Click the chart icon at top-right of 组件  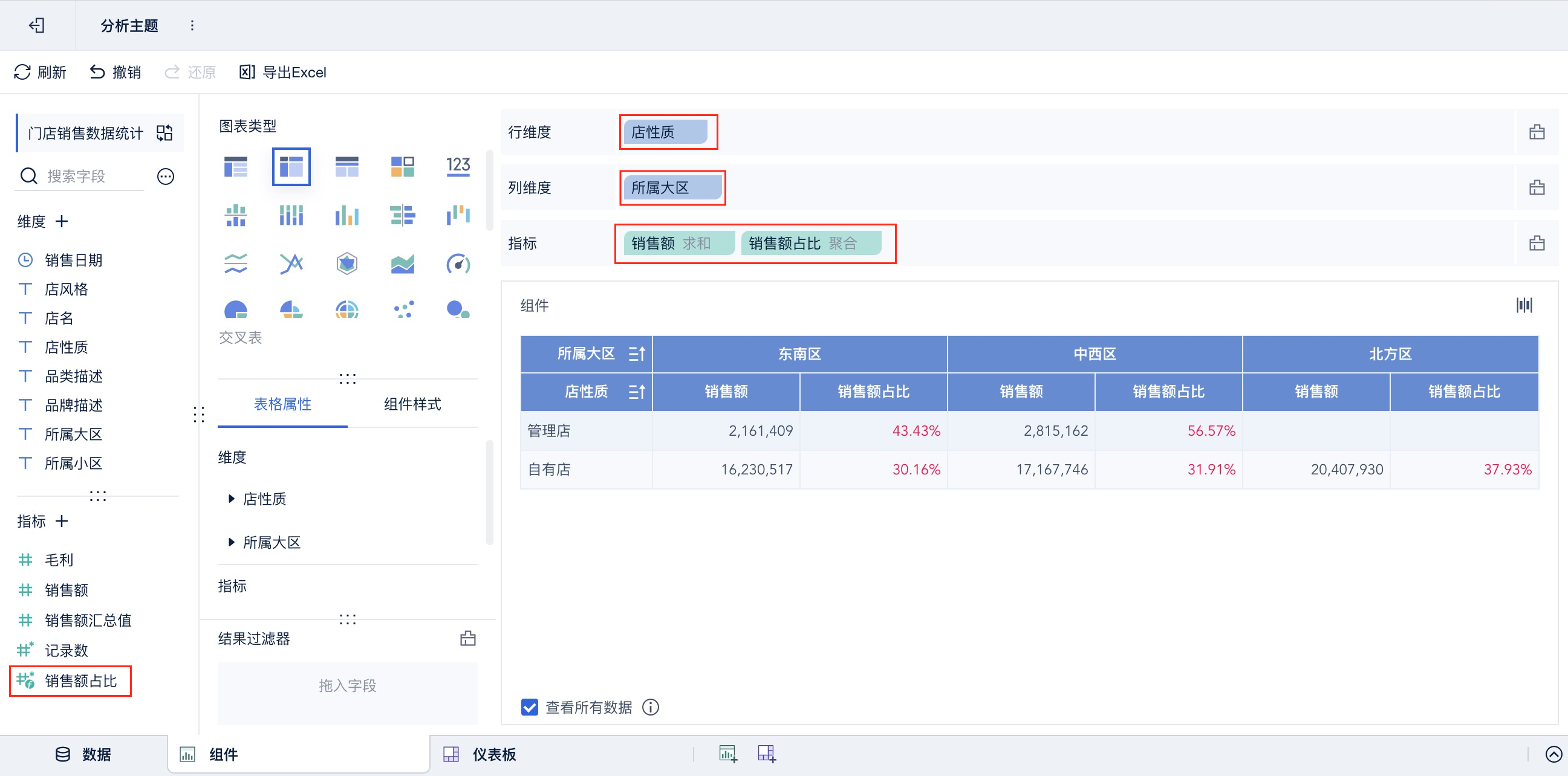(x=1524, y=305)
